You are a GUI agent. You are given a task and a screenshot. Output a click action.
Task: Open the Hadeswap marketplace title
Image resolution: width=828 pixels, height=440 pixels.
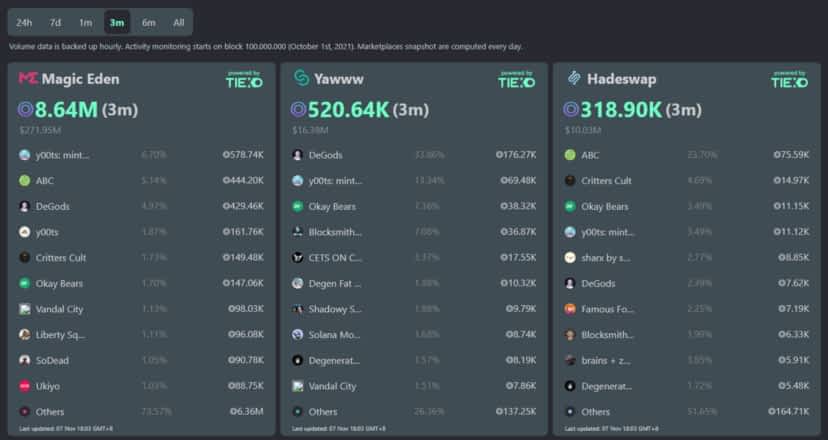[622, 79]
